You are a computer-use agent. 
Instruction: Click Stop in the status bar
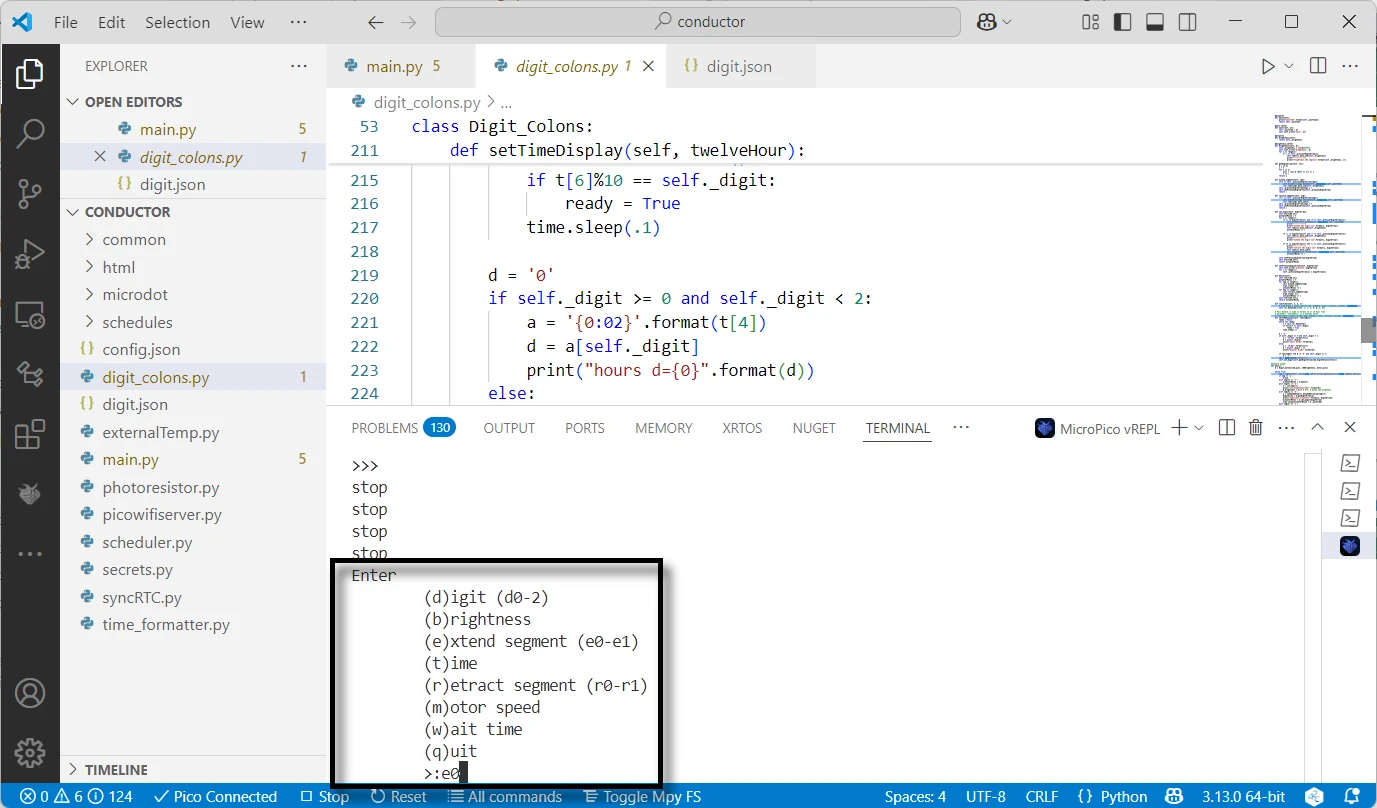click(x=325, y=797)
